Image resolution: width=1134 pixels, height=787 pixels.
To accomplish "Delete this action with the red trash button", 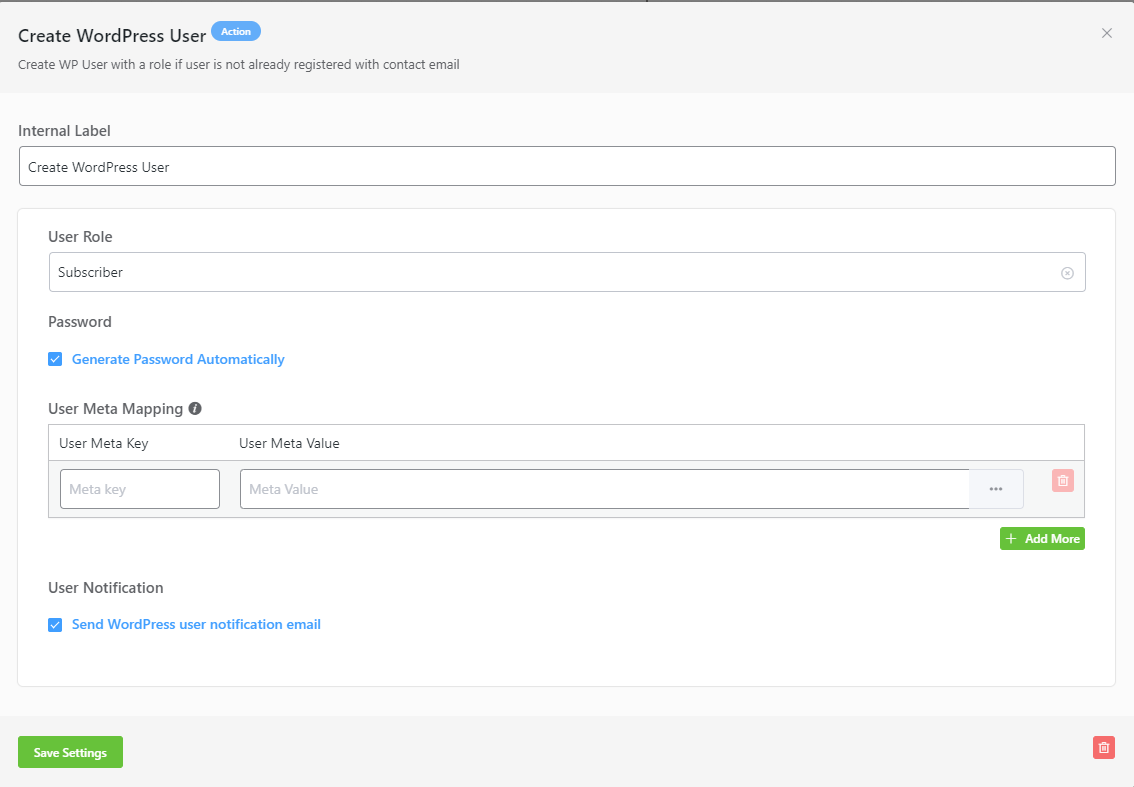I will tap(1104, 747).
